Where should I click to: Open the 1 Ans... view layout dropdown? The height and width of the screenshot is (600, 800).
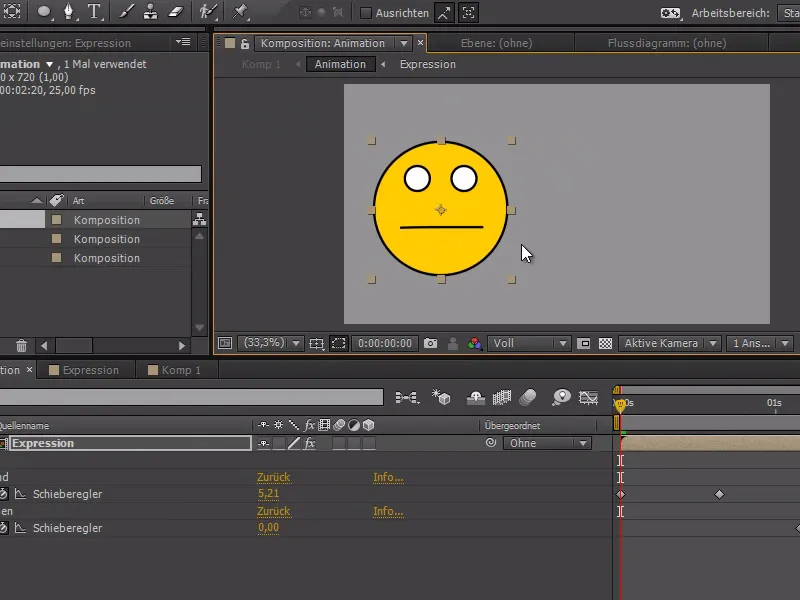[x=760, y=343]
